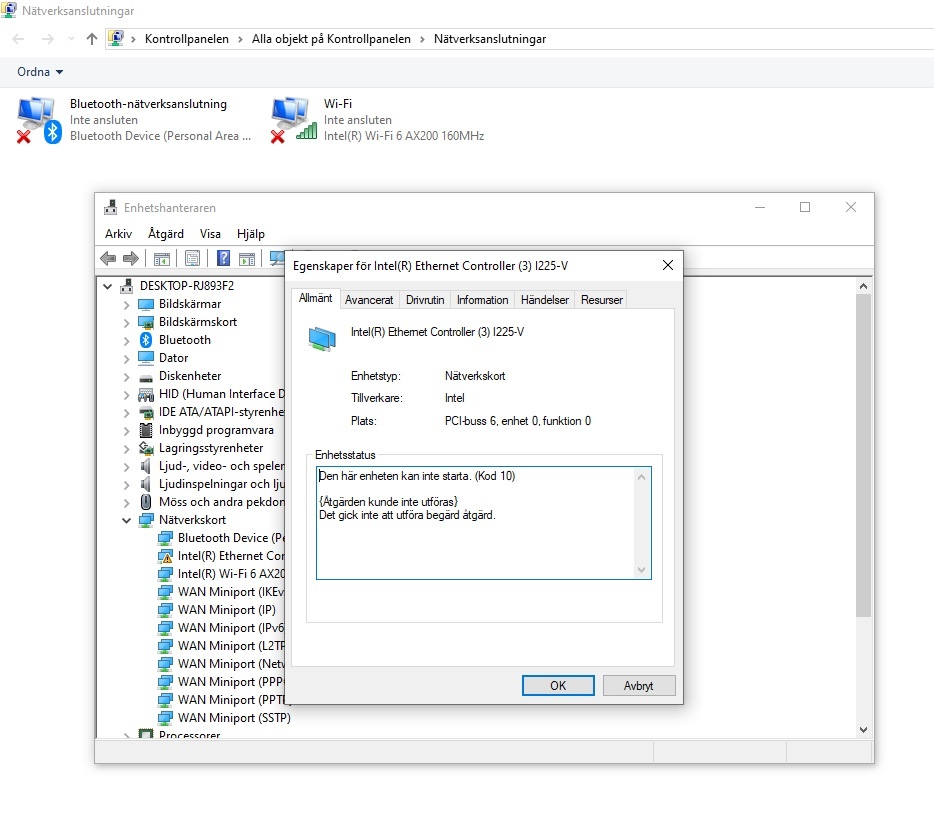934x825 pixels.
Task: Click the Mouse device icon beside Möss
Action: (x=146, y=502)
